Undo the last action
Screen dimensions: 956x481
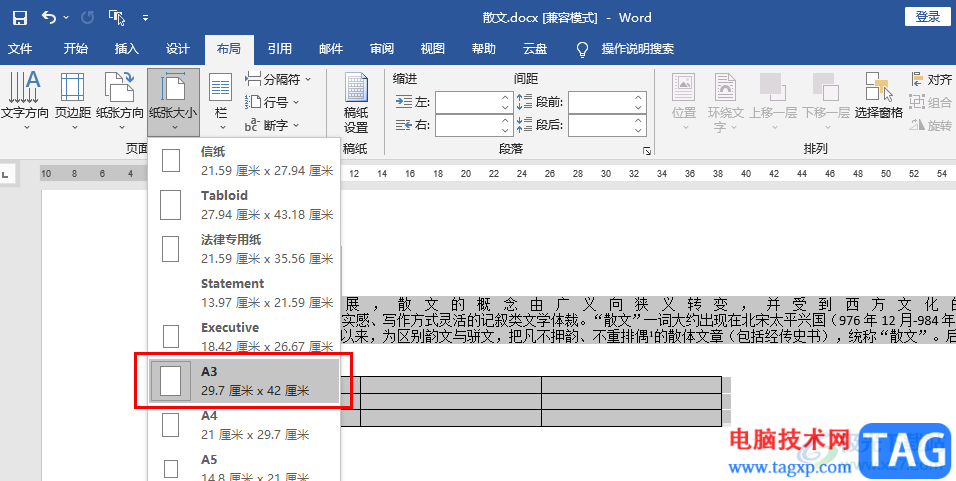(49, 18)
